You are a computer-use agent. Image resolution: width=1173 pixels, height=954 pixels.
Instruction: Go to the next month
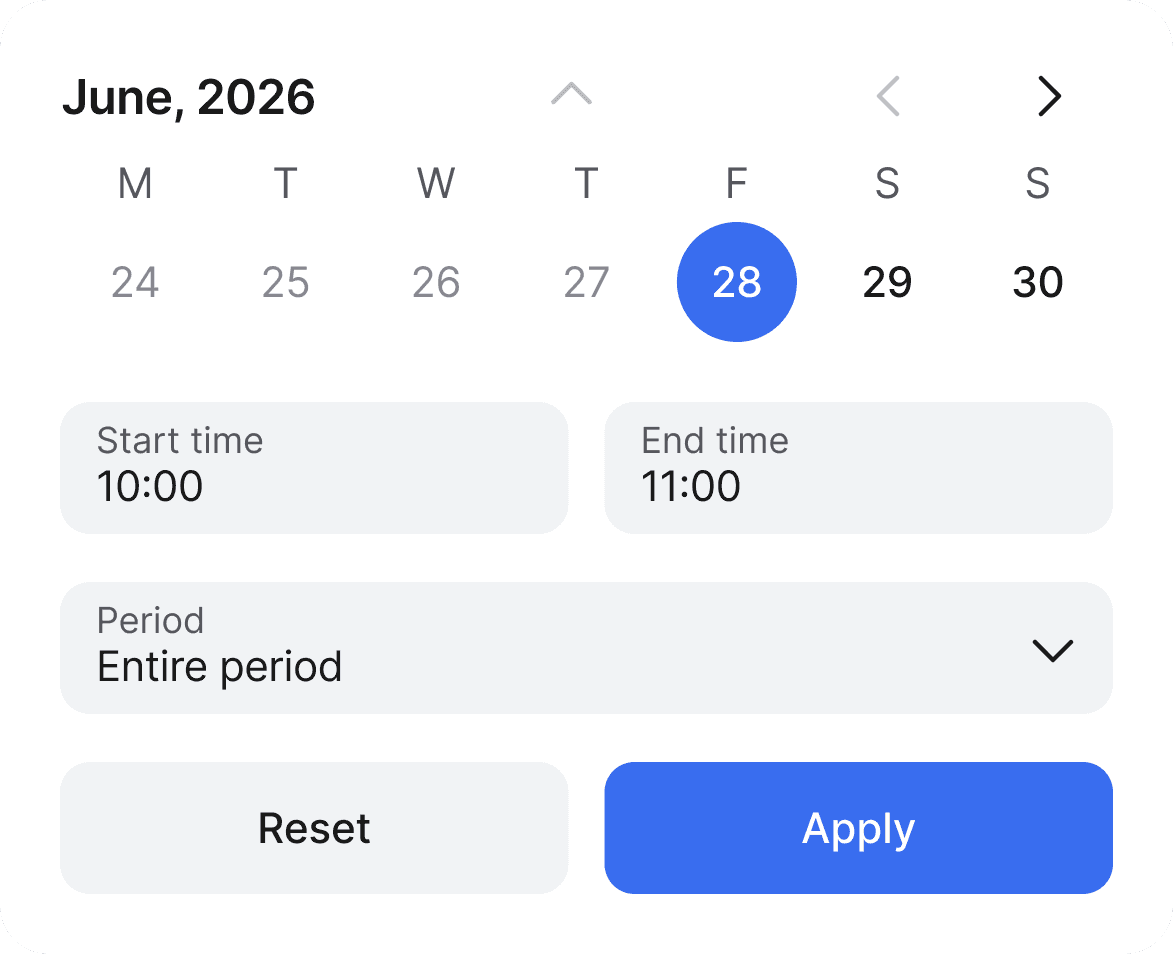(1049, 96)
